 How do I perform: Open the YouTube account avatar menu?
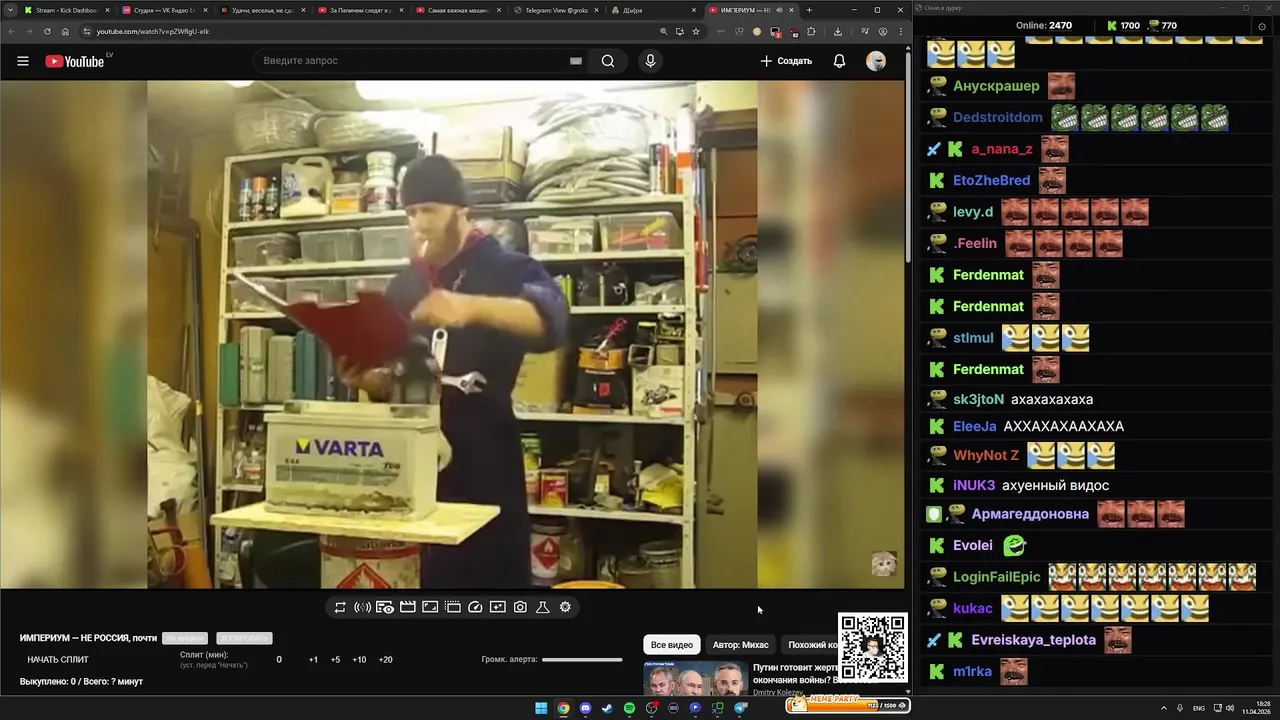click(876, 61)
